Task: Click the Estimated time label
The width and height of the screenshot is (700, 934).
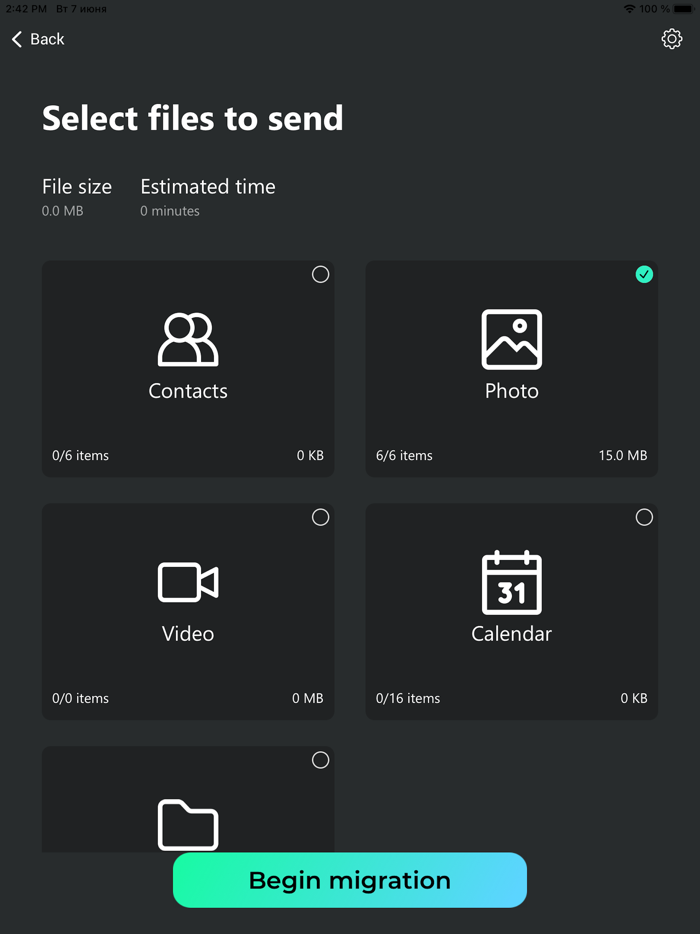Action: [x=208, y=187]
